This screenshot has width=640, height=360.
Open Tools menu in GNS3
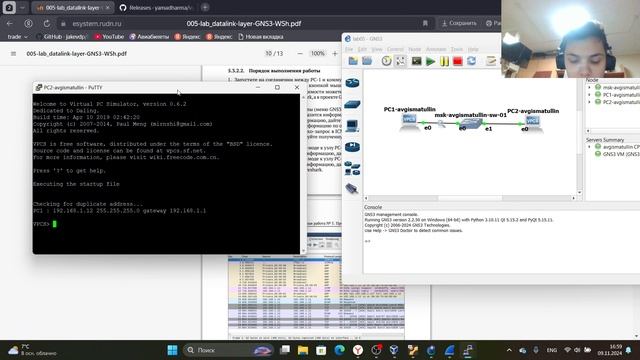(x=457, y=49)
